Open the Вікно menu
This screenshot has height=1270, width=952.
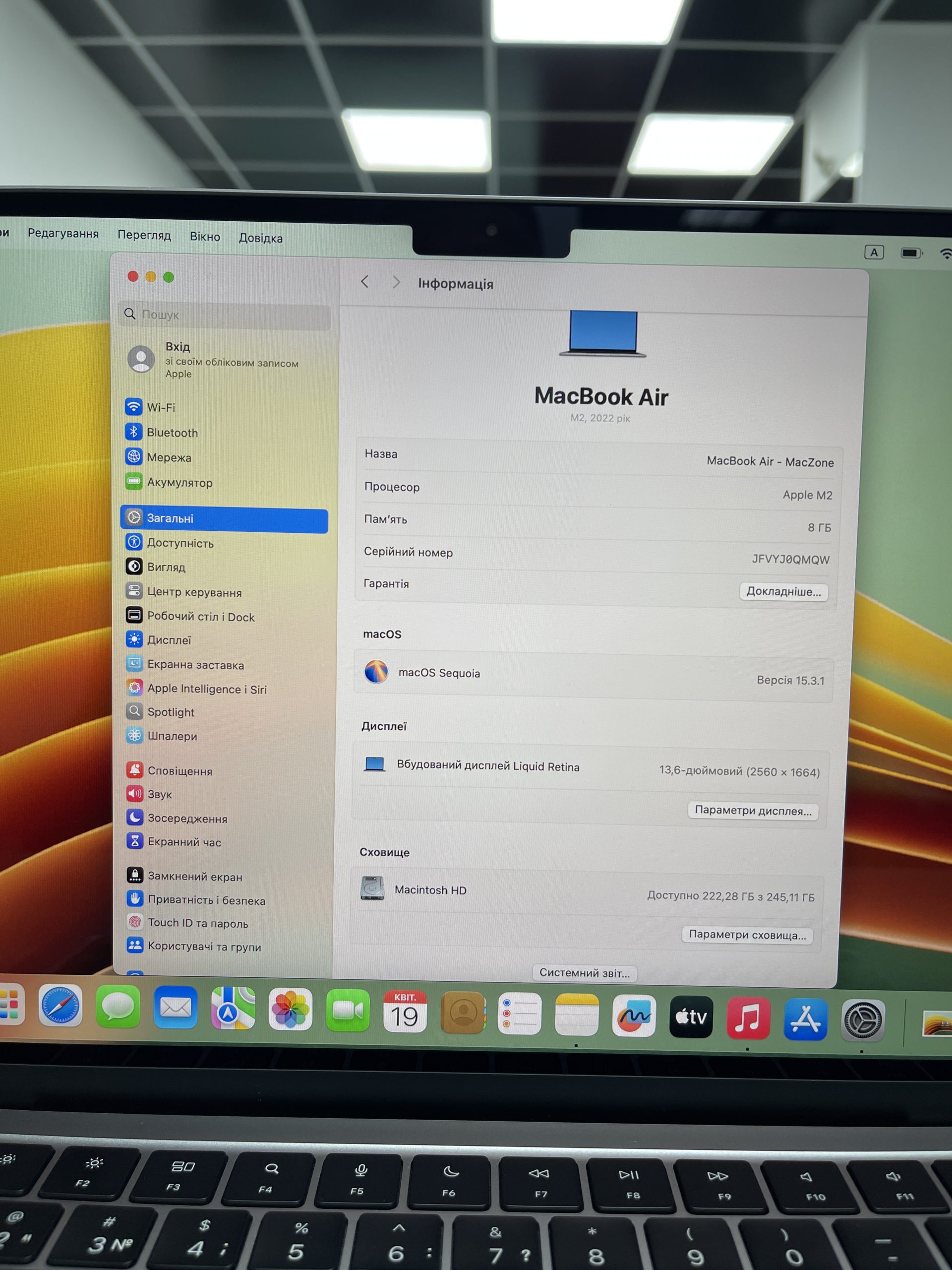point(205,237)
